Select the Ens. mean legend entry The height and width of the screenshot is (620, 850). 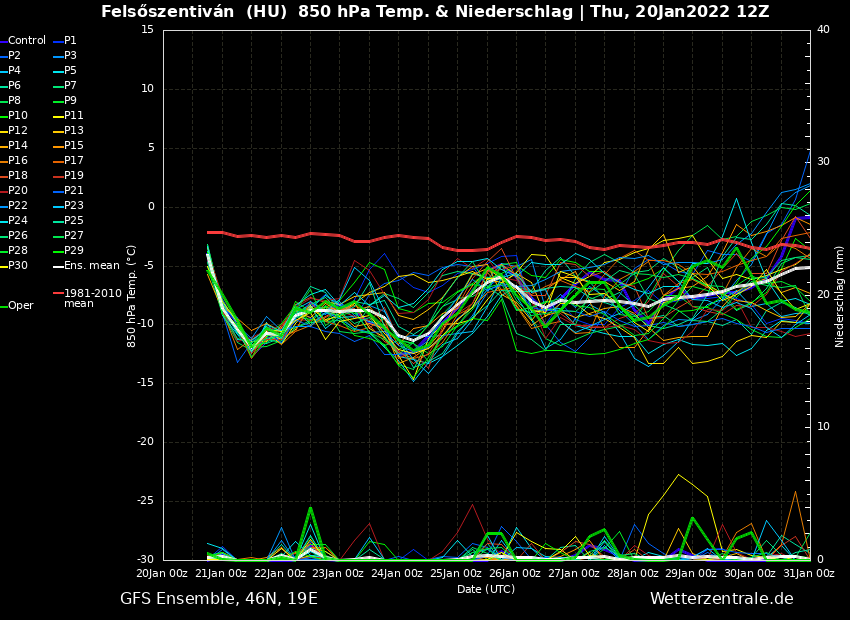91,266
